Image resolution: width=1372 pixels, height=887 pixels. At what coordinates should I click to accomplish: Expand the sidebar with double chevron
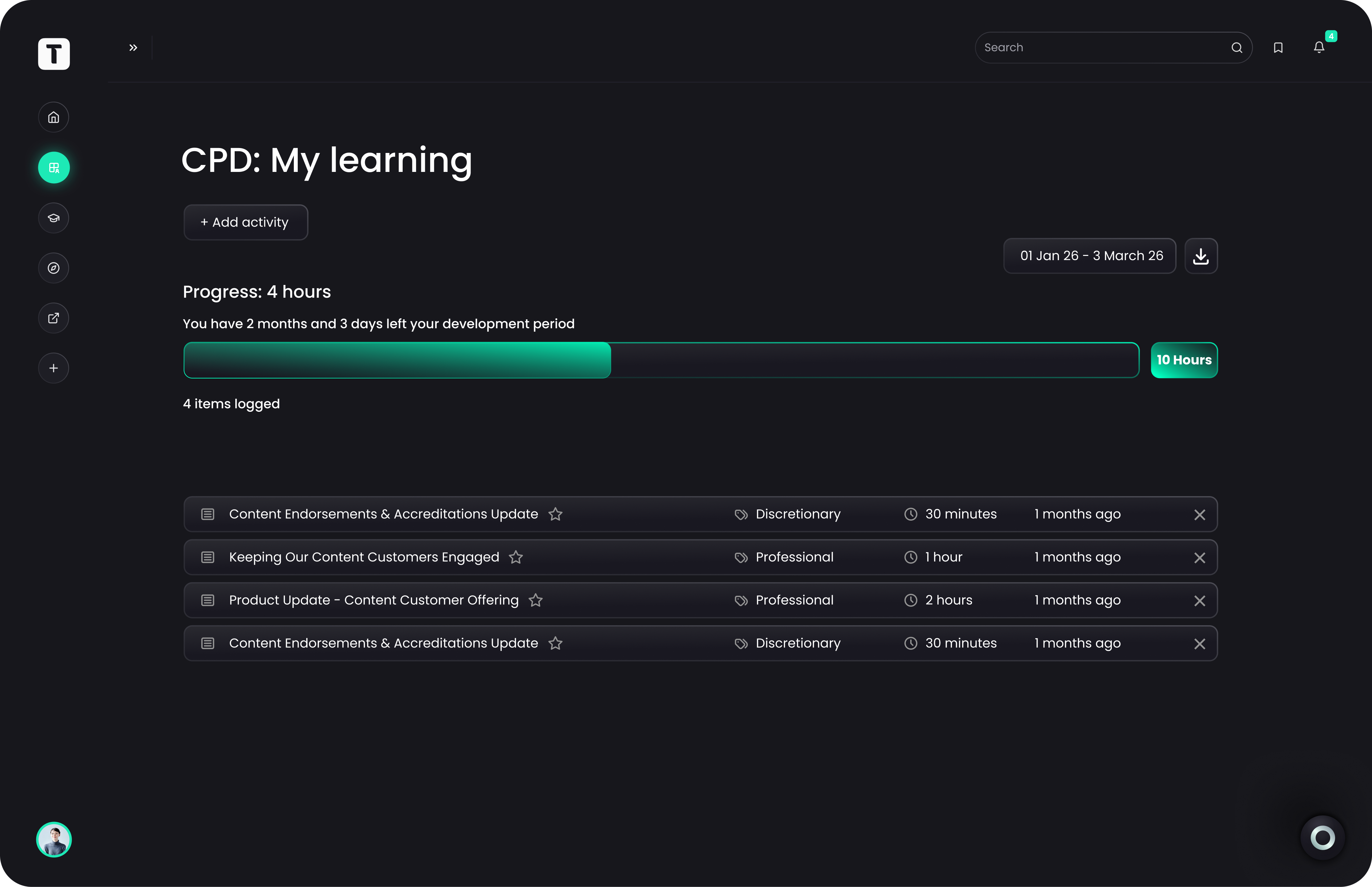[x=133, y=48]
